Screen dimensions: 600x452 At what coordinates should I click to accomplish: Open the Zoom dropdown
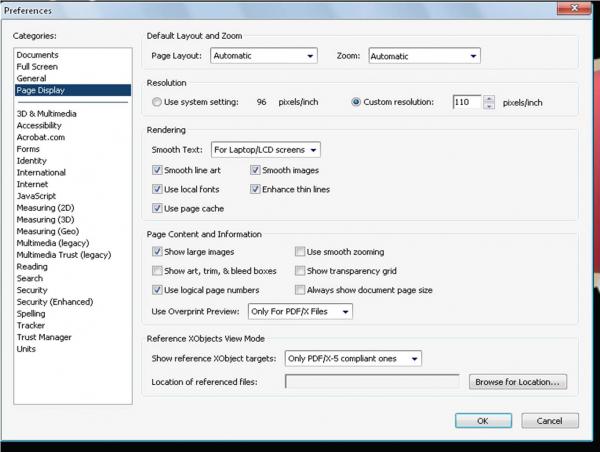click(424, 56)
